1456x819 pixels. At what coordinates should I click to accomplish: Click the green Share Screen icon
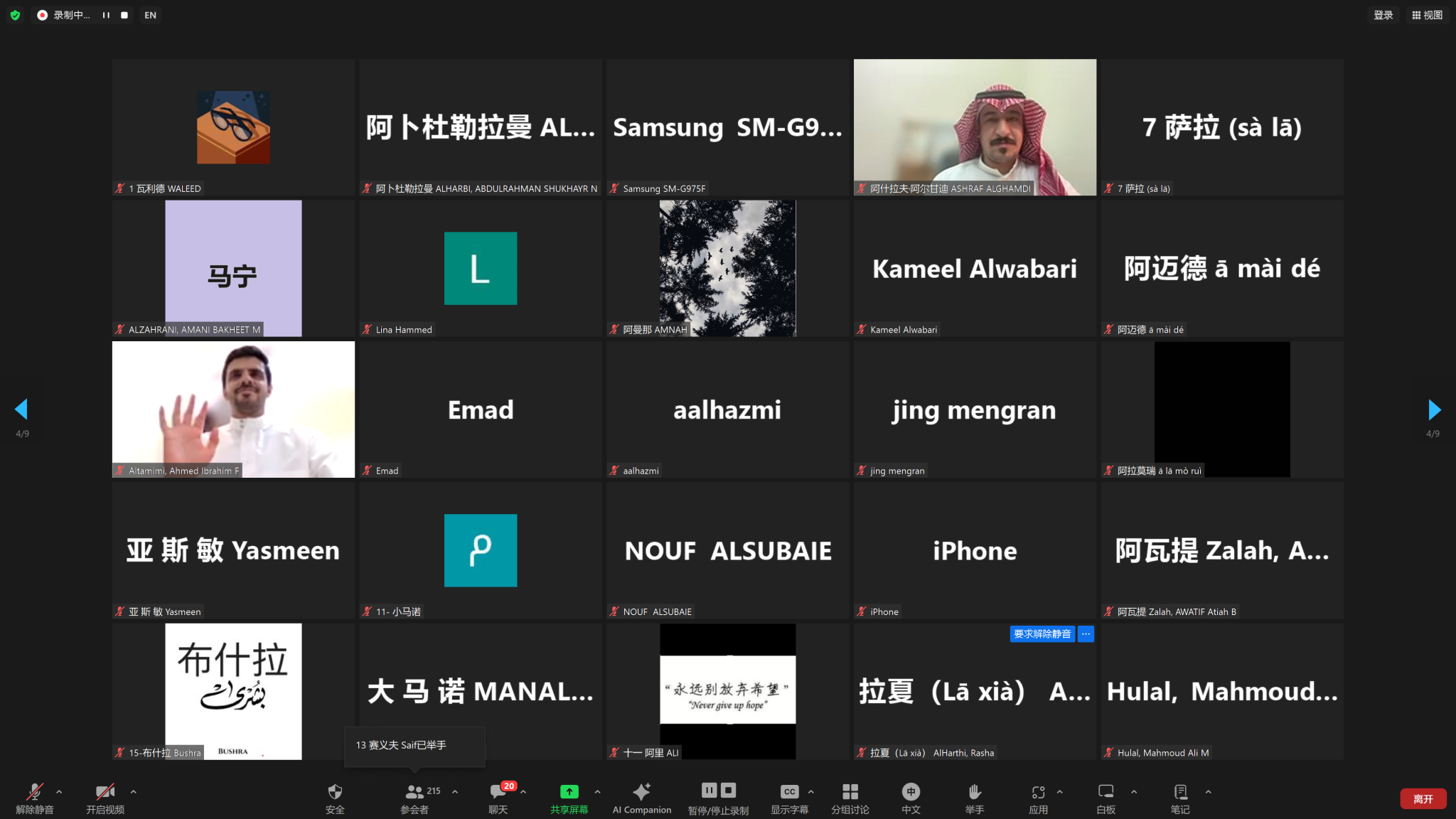[x=569, y=792]
